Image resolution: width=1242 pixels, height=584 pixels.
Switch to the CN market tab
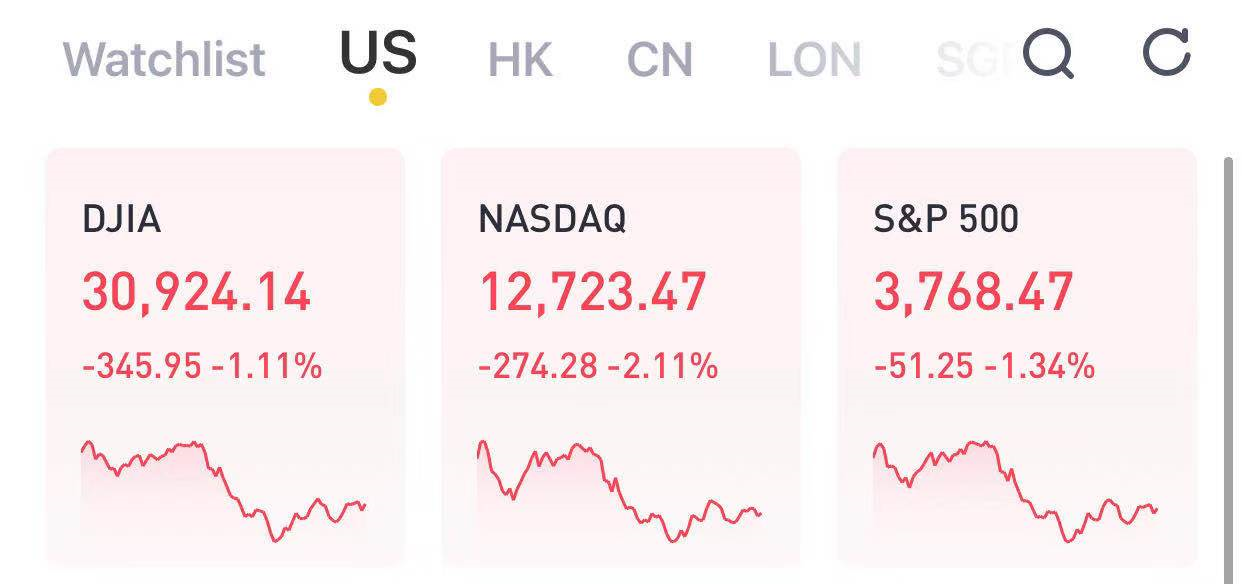[x=659, y=60]
